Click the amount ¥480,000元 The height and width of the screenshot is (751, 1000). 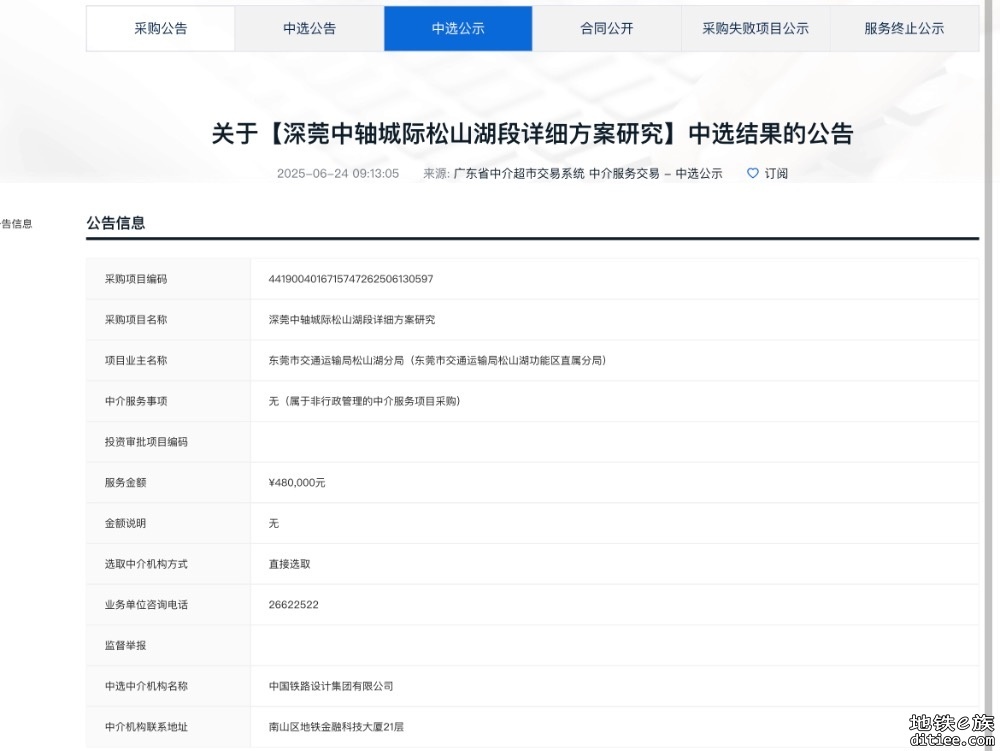(x=297, y=483)
